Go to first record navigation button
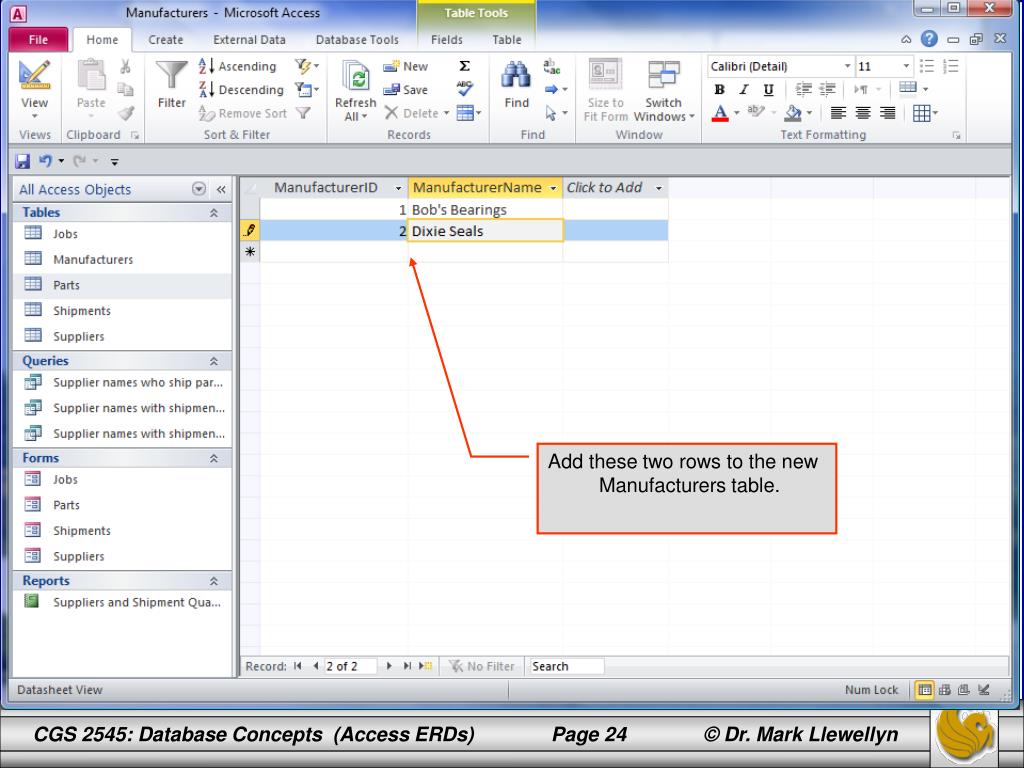The height and width of the screenshot is (768, 1024). [298, 666]
